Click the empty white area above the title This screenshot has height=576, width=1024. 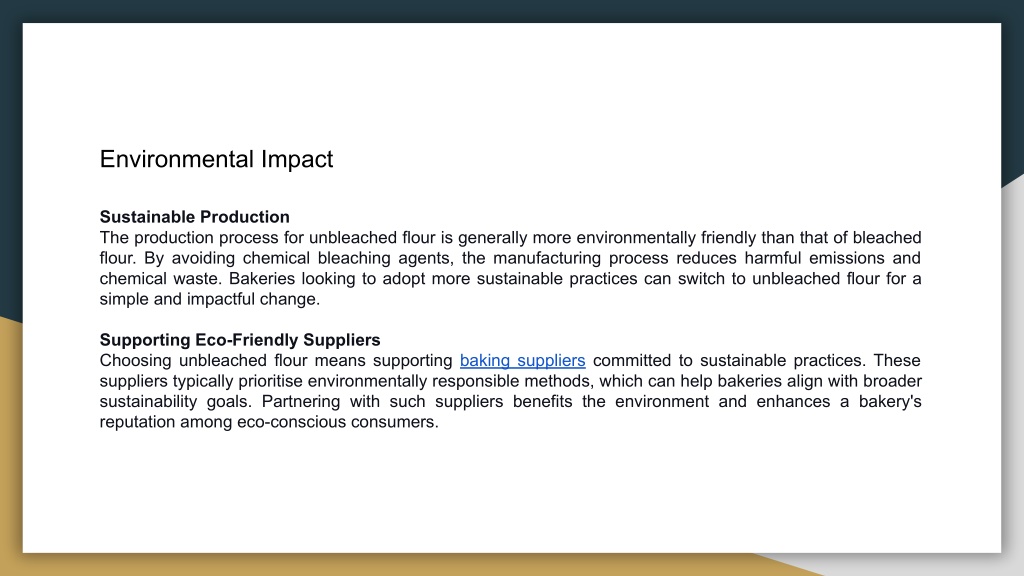(x=512, y=85)
